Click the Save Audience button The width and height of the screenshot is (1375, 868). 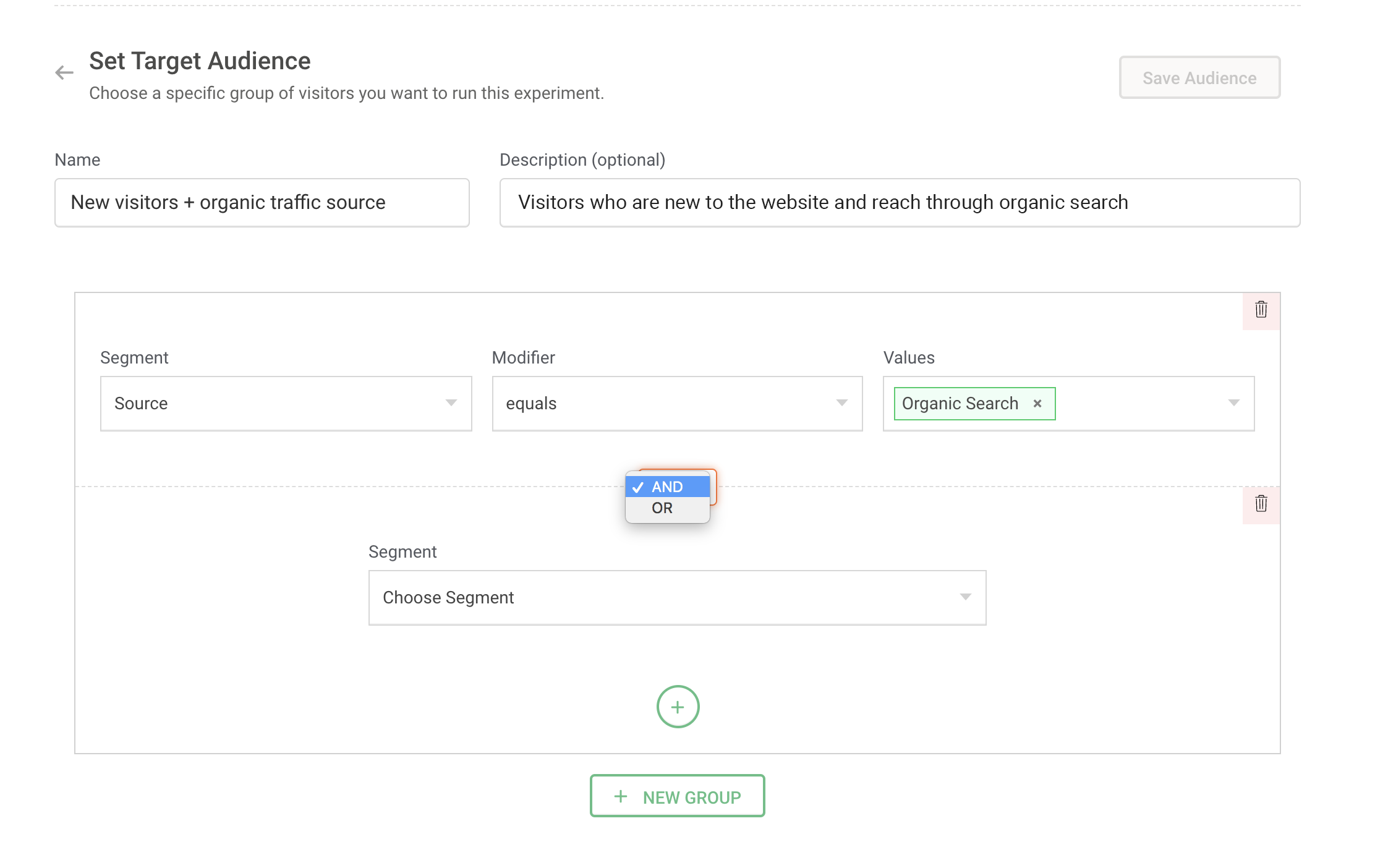(1199, 78)
